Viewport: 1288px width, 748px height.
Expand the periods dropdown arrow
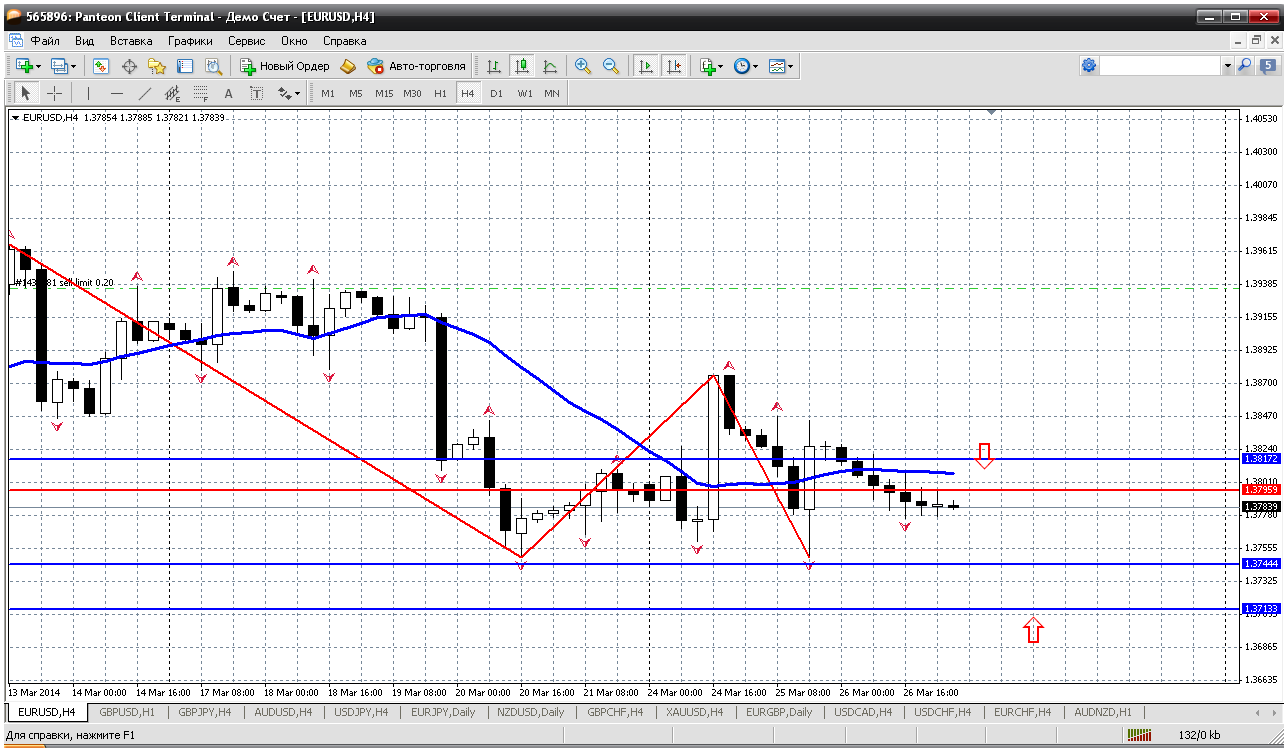(755, 66)
